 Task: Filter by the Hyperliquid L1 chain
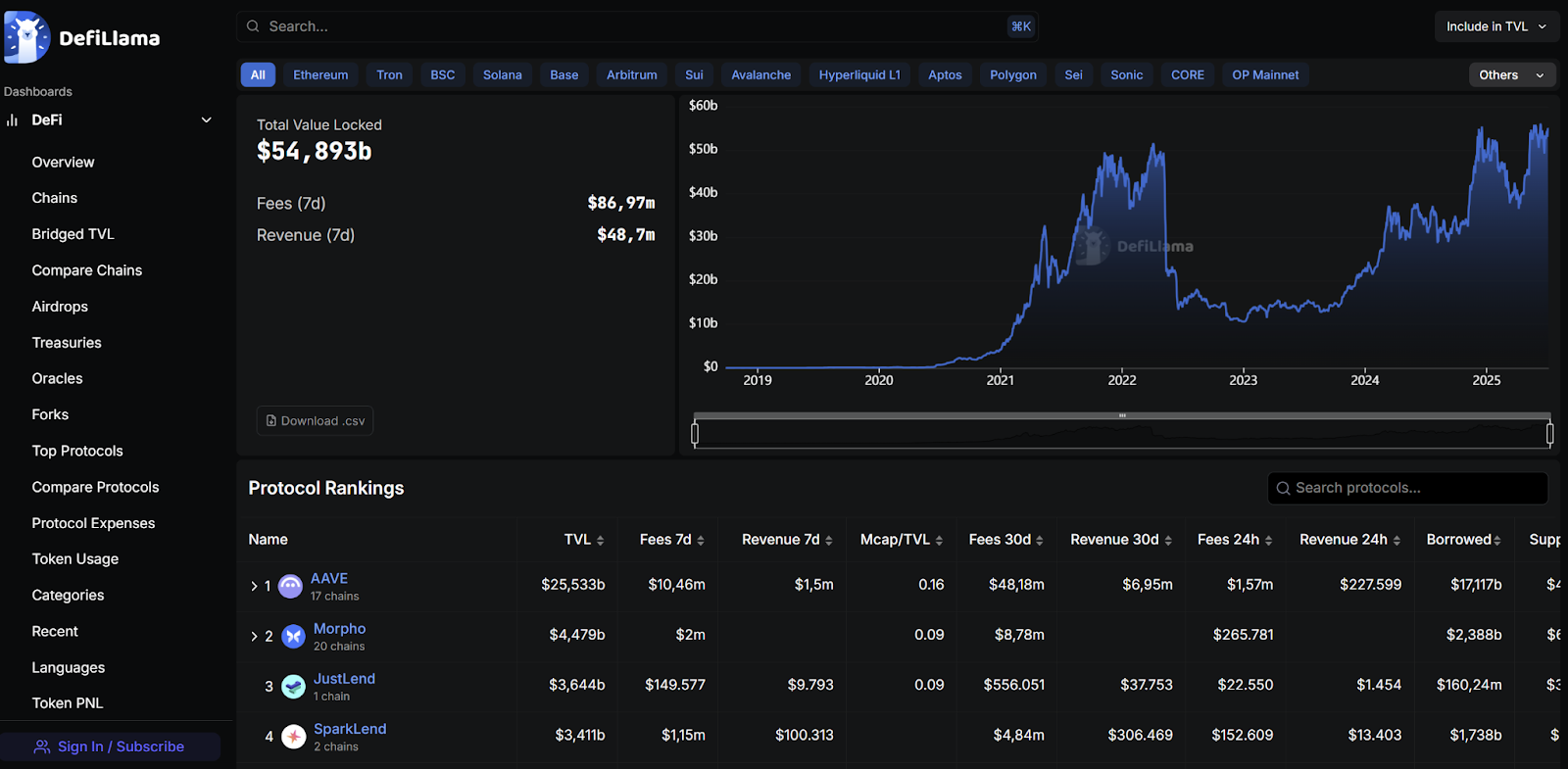(x=859, y=75)
